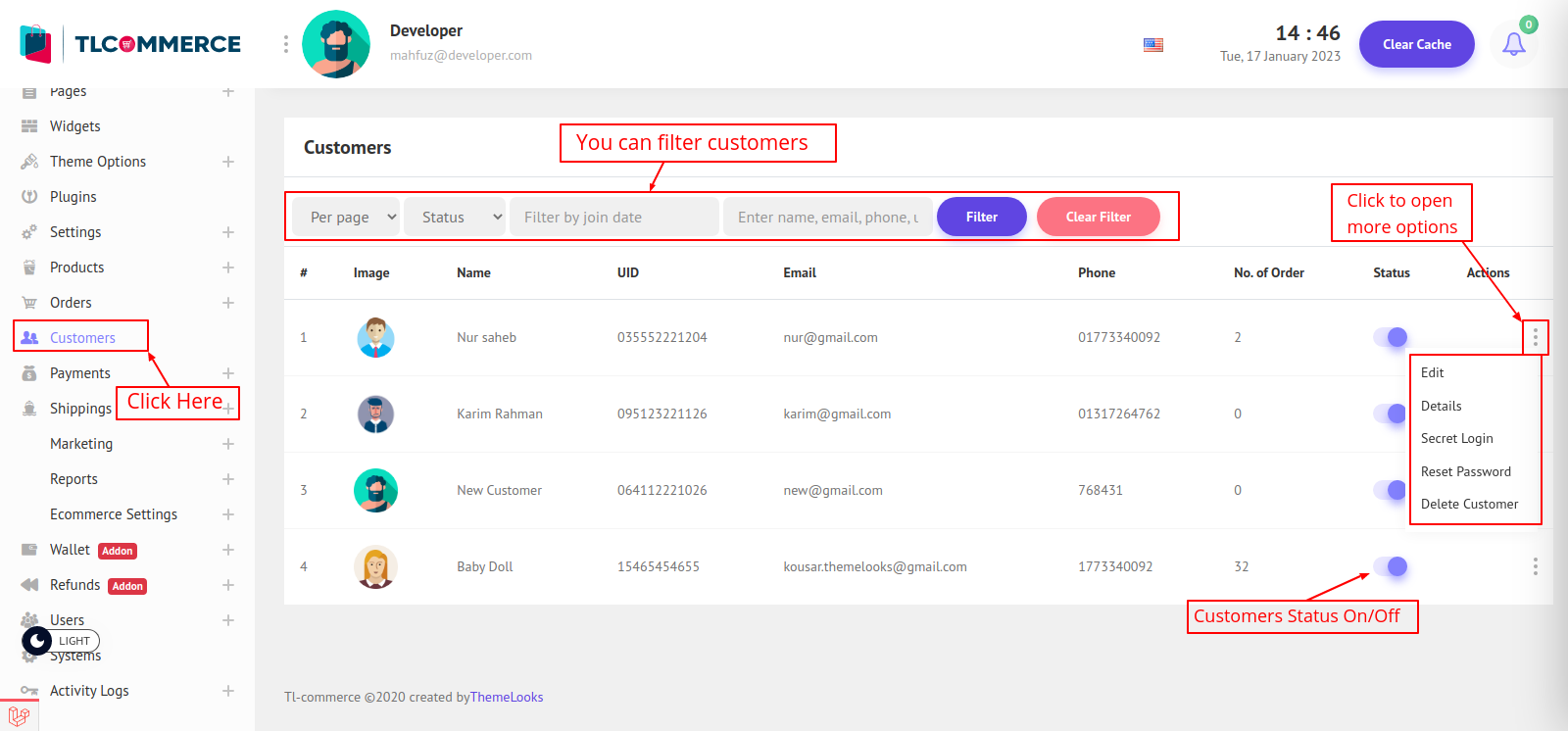Image resolution: width=1568 pixels, height=731 pixels.
Task: Click vertical dots beside the profile avatar
Action: point(286,44)
